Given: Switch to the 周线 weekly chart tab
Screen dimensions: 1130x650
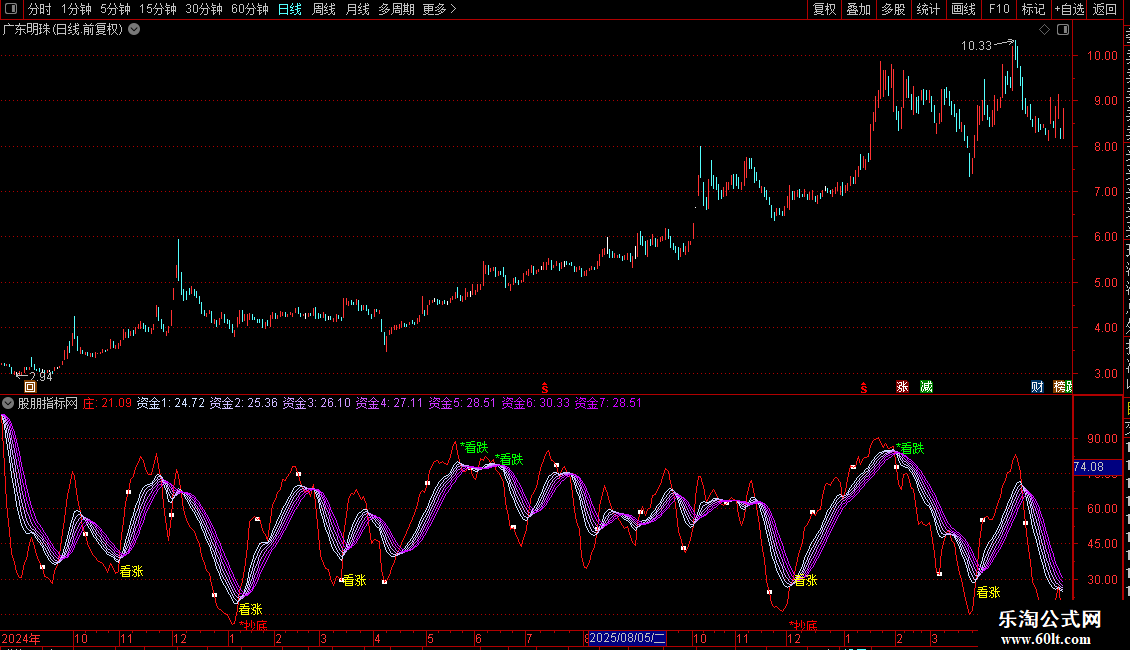Looking at the screenshot, I should click(x=324, y=9).
